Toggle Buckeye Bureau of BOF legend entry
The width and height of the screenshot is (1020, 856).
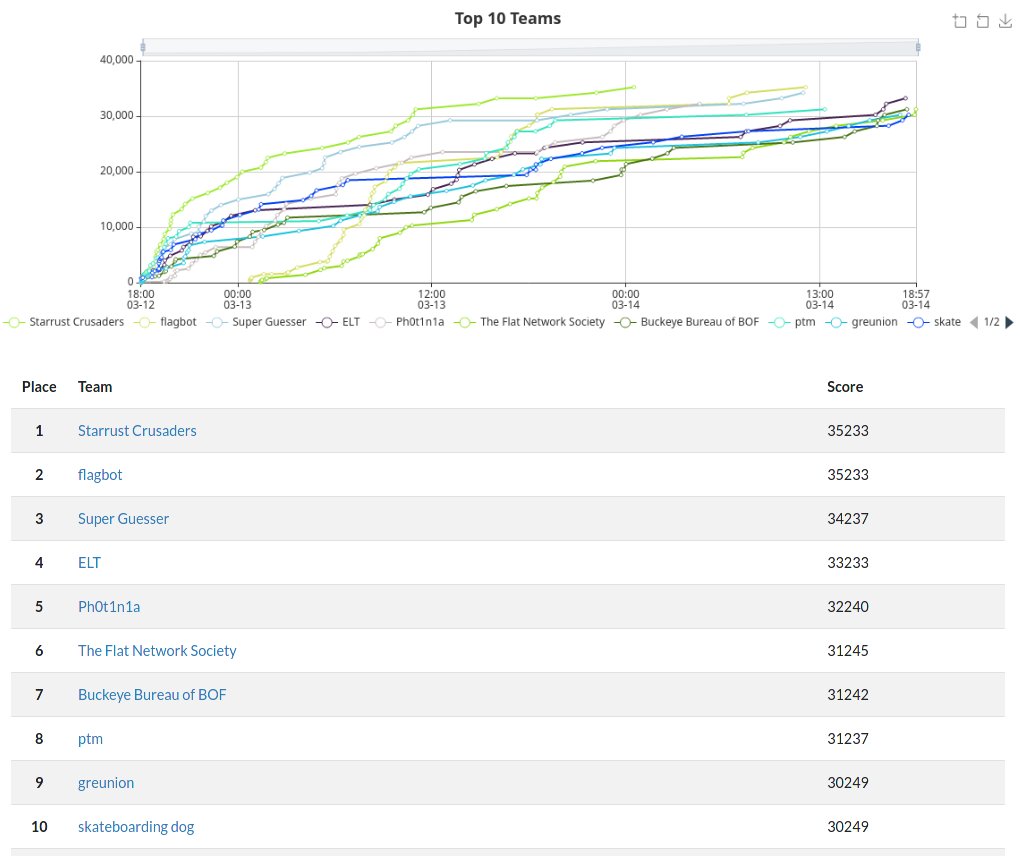(686, 322)
